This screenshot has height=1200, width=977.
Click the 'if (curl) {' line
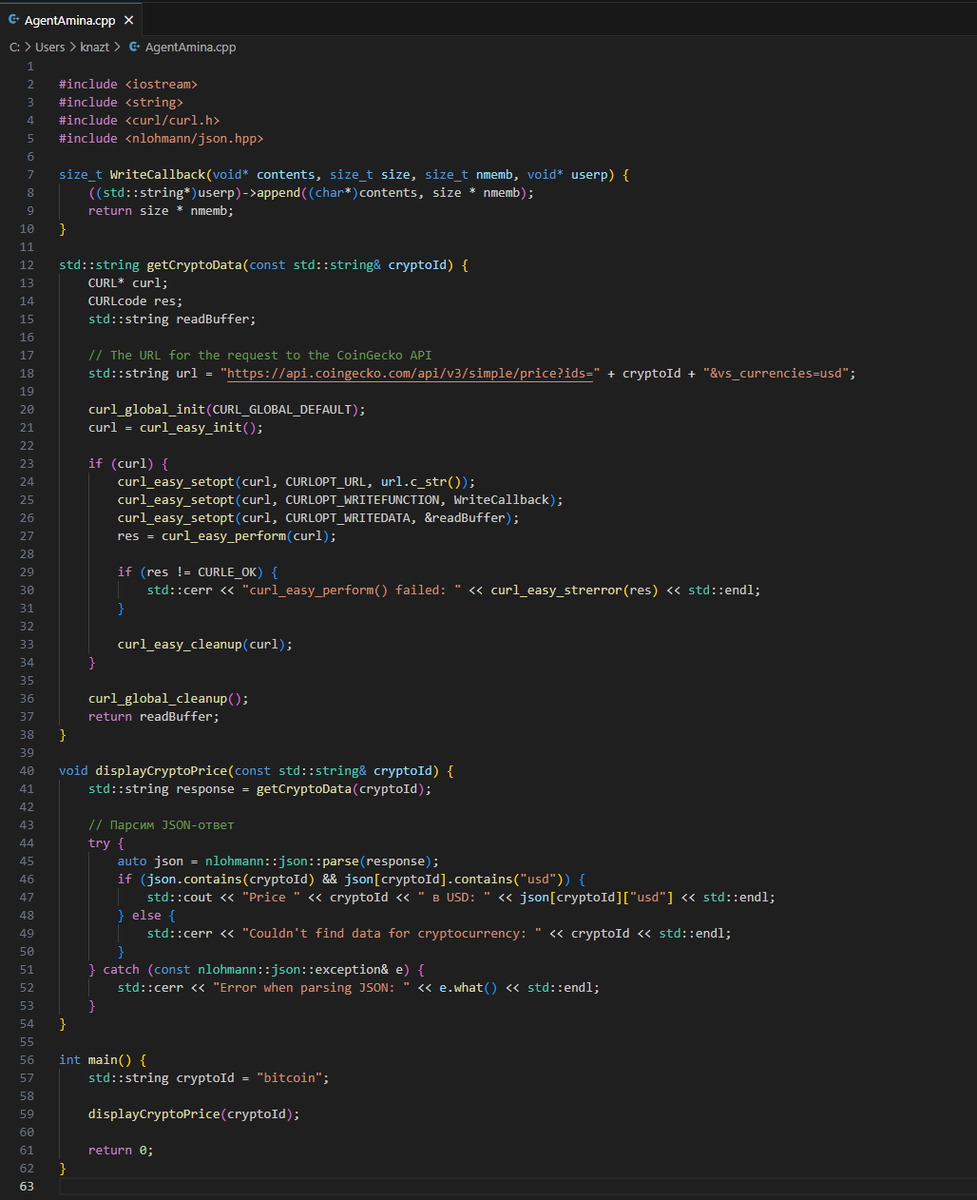click(x=128, y=464)
